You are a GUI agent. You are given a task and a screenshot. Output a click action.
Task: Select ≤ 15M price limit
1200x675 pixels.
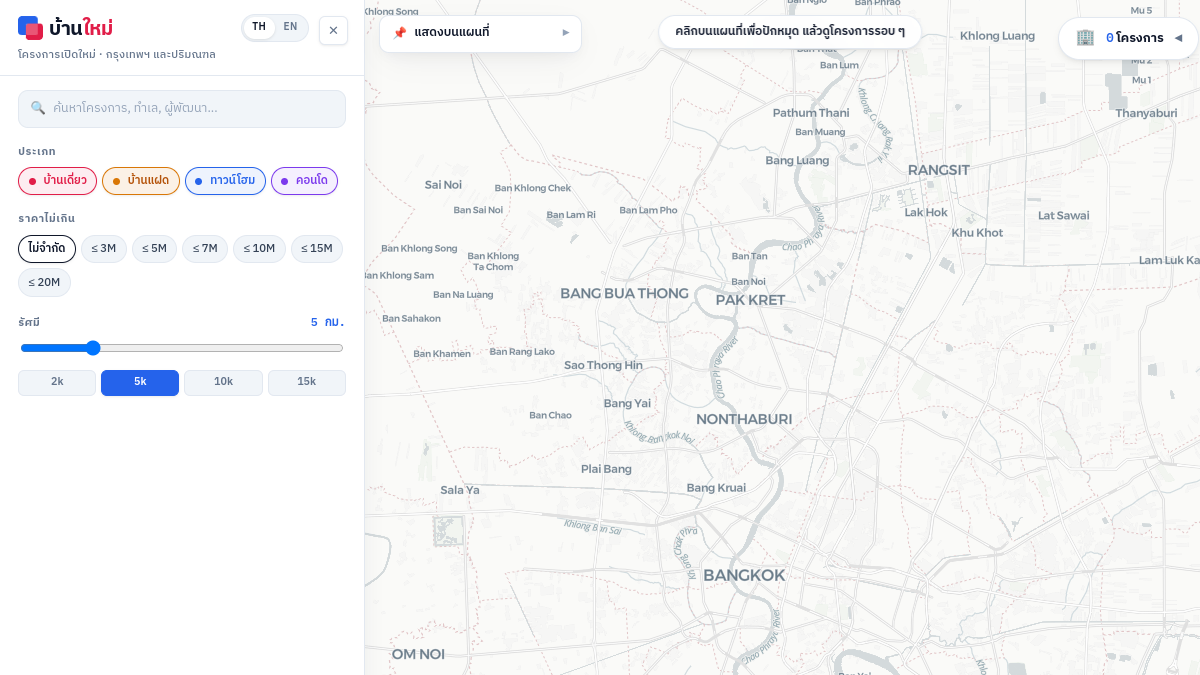click(317, 249)
